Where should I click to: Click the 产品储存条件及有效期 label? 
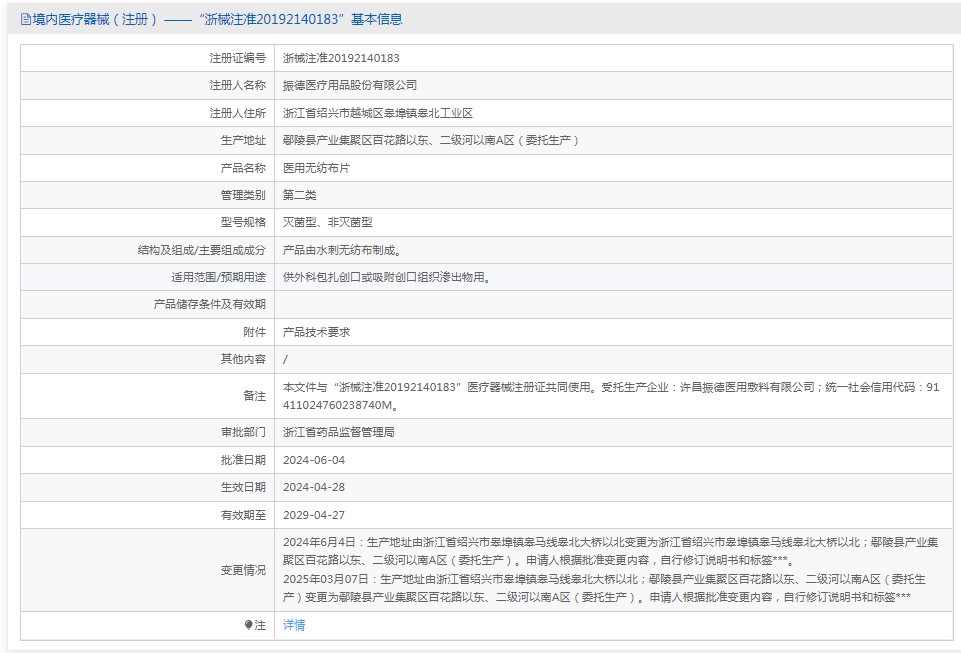(210, 304)
